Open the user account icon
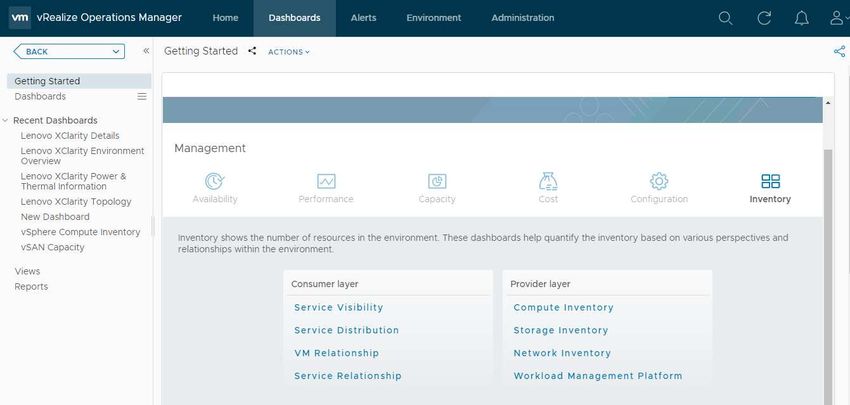 [838, 18]
